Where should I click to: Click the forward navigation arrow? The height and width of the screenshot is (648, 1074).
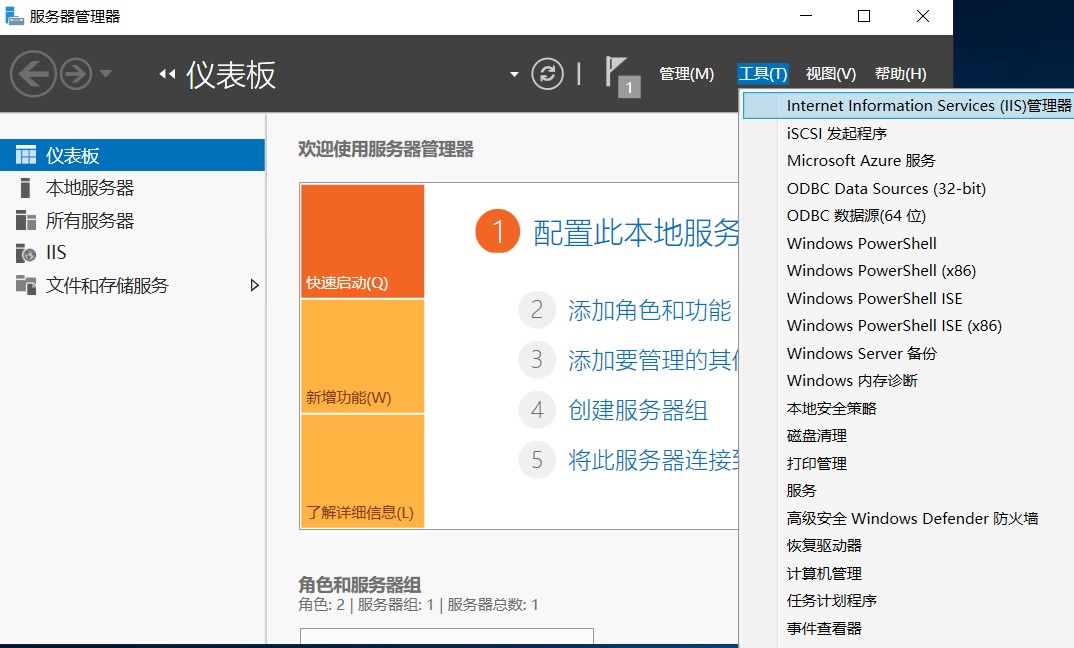(76, 74)
